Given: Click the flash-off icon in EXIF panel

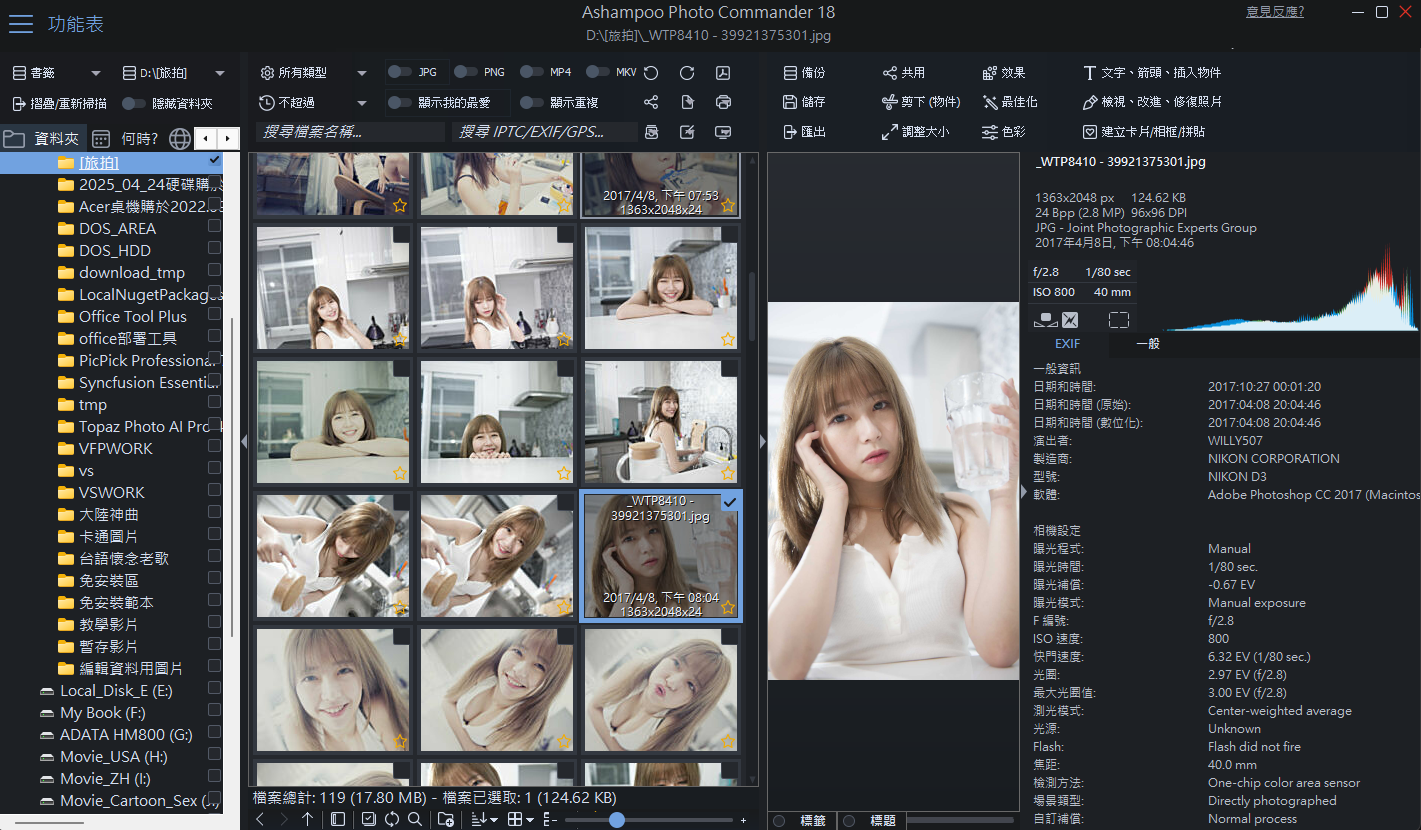Looking at the screenshot, I should point(1070,320).
